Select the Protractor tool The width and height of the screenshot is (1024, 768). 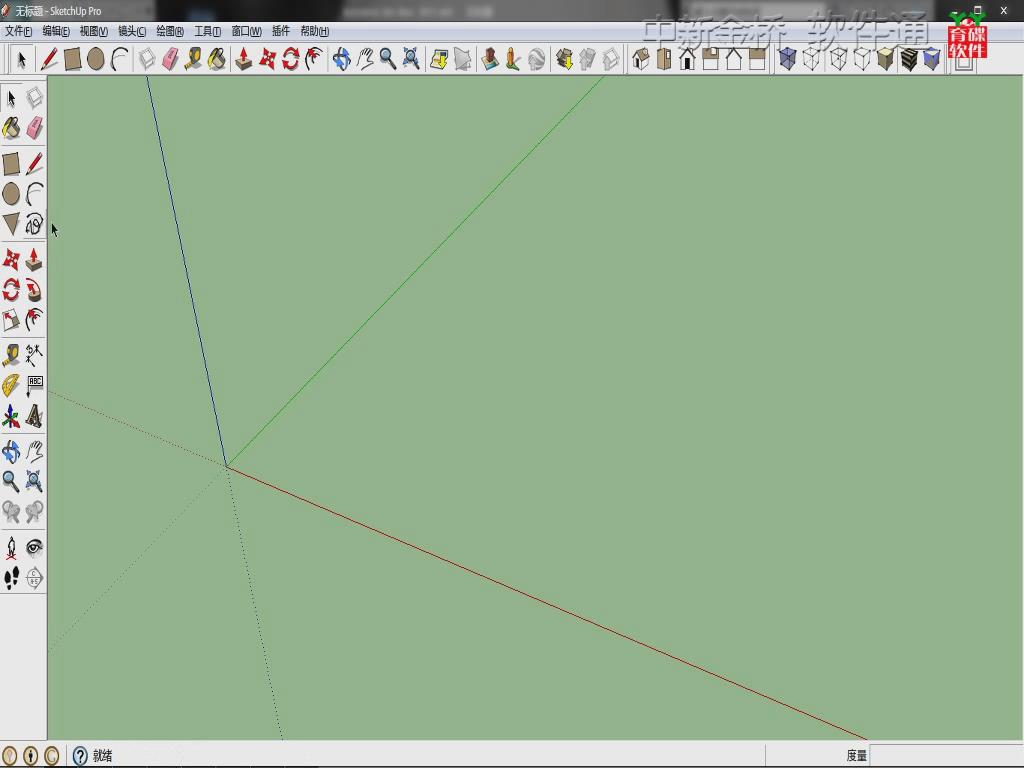[x=11, y=385]
